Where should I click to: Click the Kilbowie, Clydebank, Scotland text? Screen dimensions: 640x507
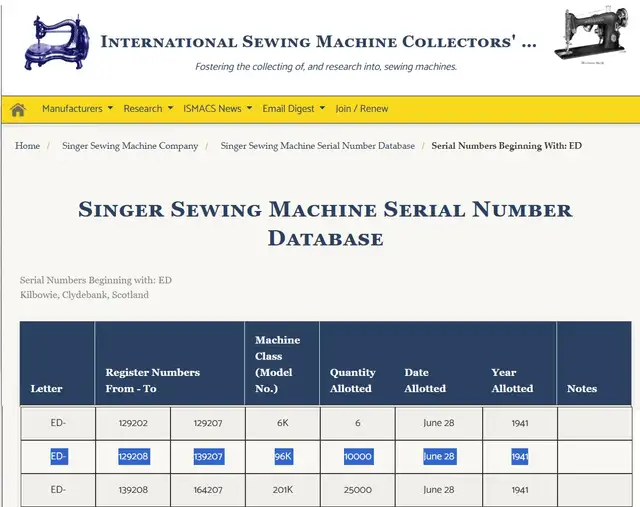click(84, 295)
